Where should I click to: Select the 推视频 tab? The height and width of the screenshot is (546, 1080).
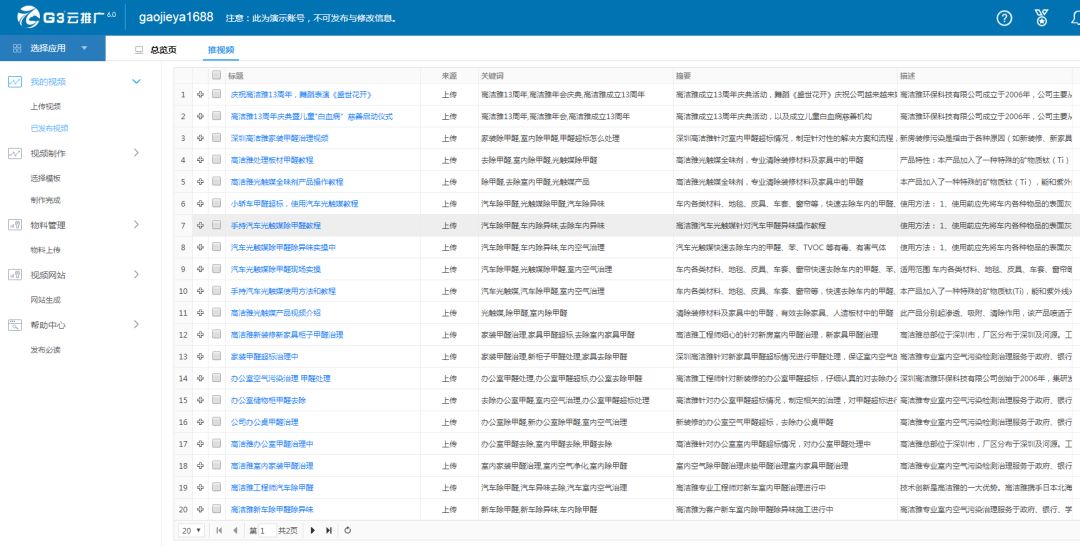point(221,49)
